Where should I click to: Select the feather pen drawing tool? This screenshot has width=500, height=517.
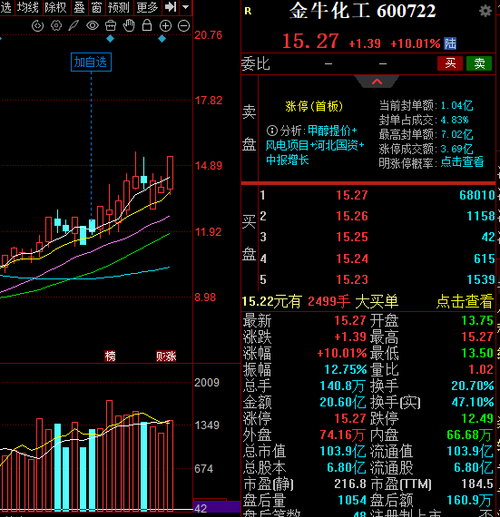(74, 26)
